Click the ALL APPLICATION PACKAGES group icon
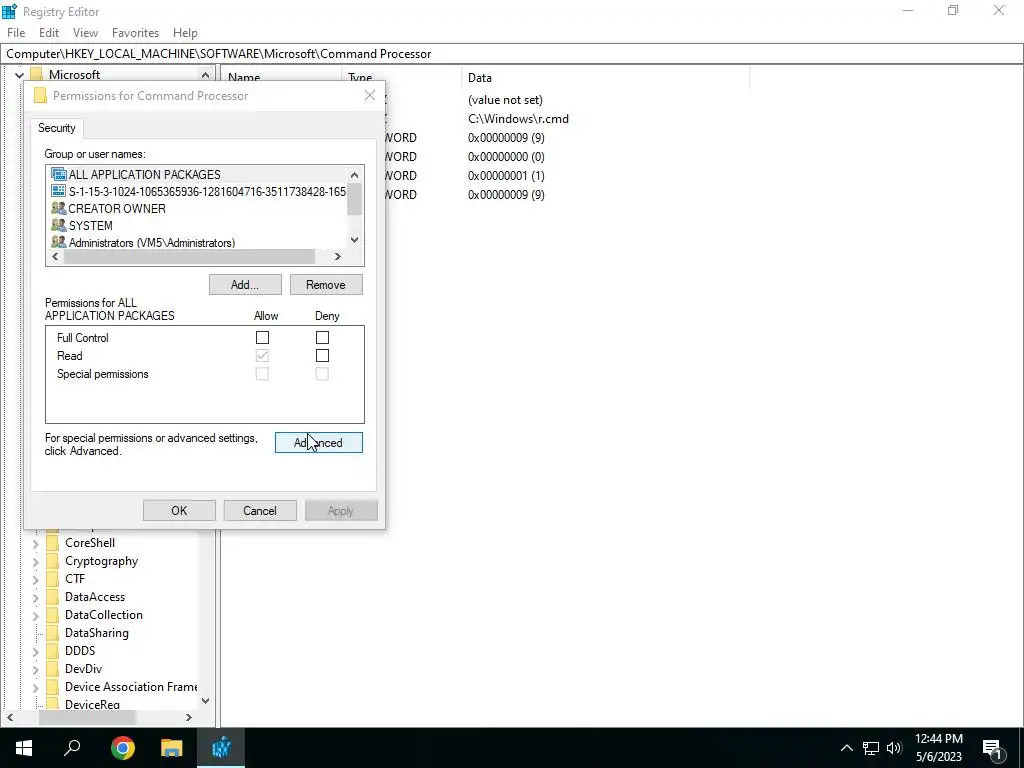This screenshot has height=768, width=1024. pos(59,174)
